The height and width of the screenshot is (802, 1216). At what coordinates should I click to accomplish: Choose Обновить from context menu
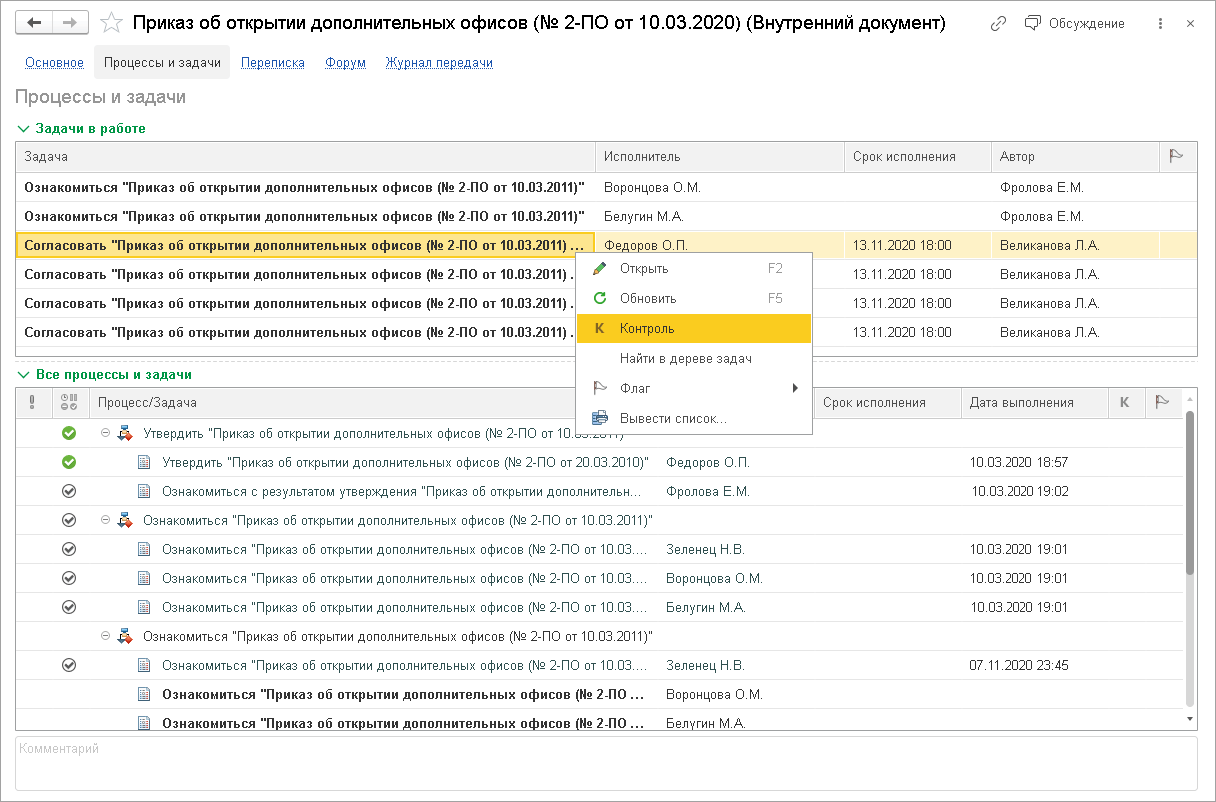coord(694,298)
